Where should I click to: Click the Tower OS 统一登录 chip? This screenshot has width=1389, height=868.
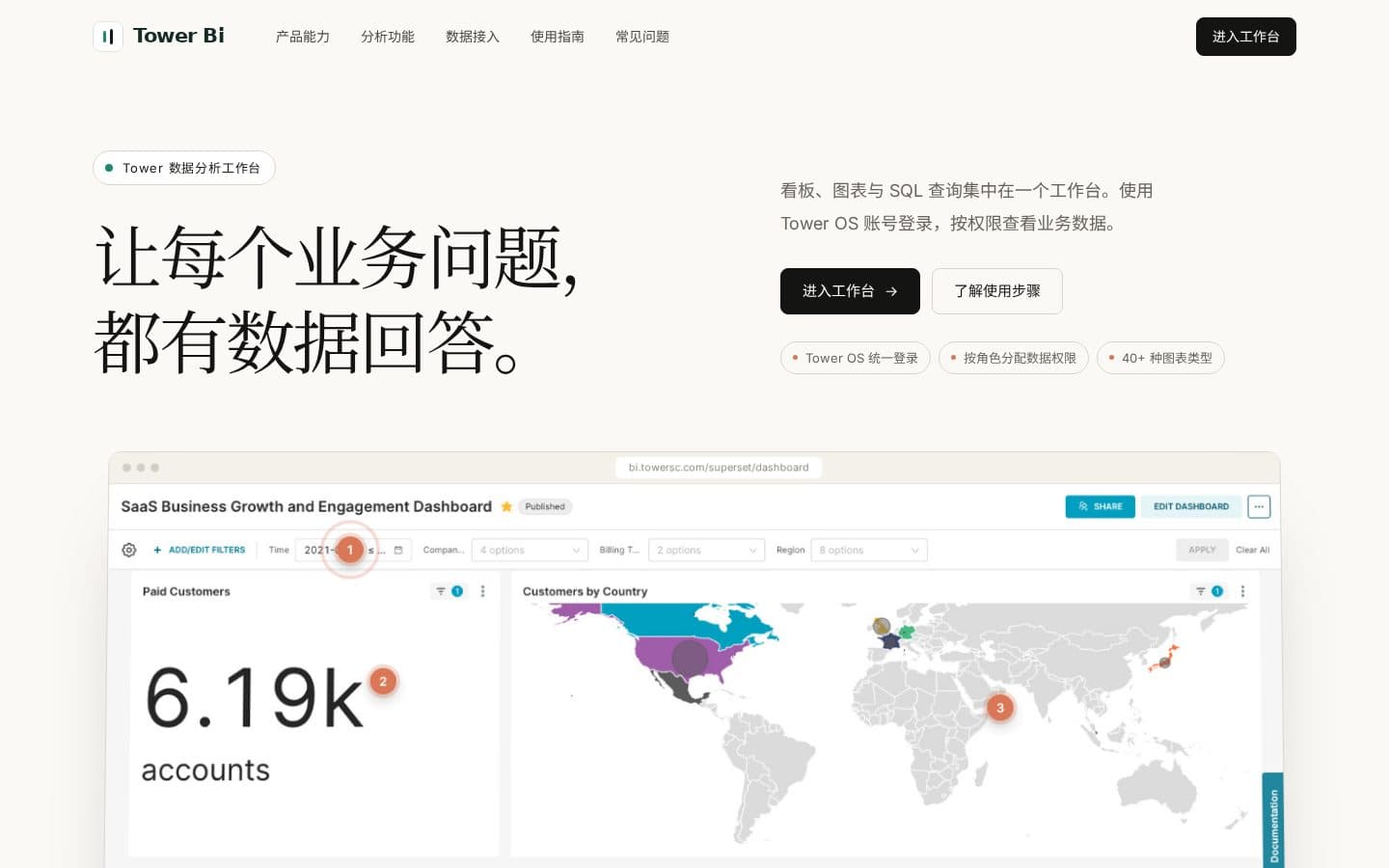[x=856, y=358]
